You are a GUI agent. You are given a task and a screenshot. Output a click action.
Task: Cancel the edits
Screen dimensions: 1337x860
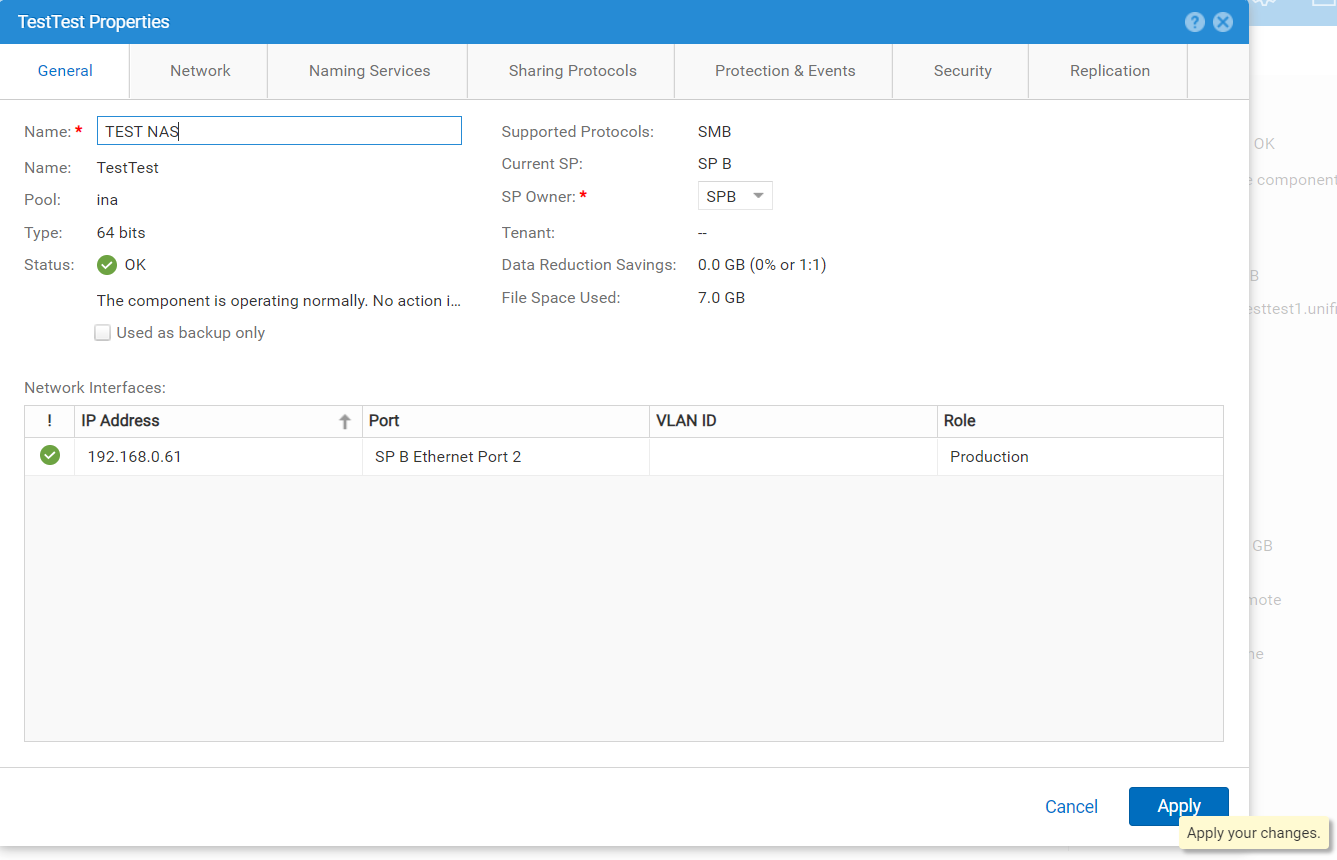point(1071,806)
